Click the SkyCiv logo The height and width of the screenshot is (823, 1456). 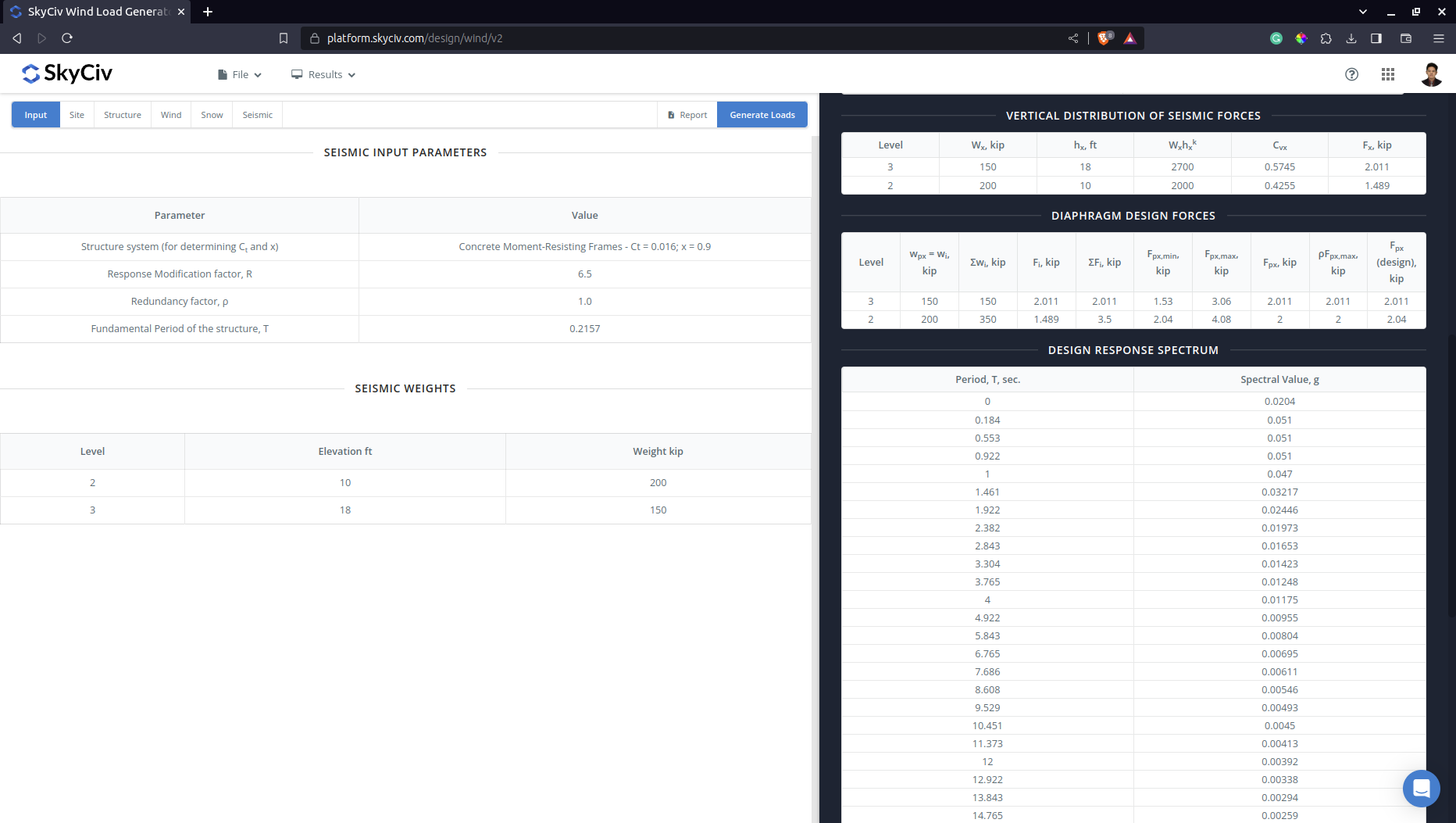tap(66, 73)
